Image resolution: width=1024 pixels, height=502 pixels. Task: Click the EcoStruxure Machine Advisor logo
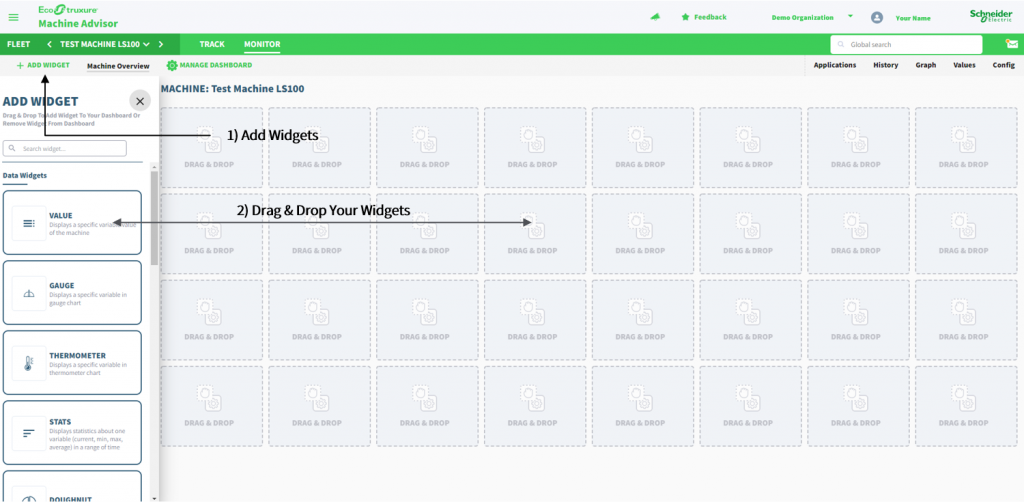click(78, 17)
